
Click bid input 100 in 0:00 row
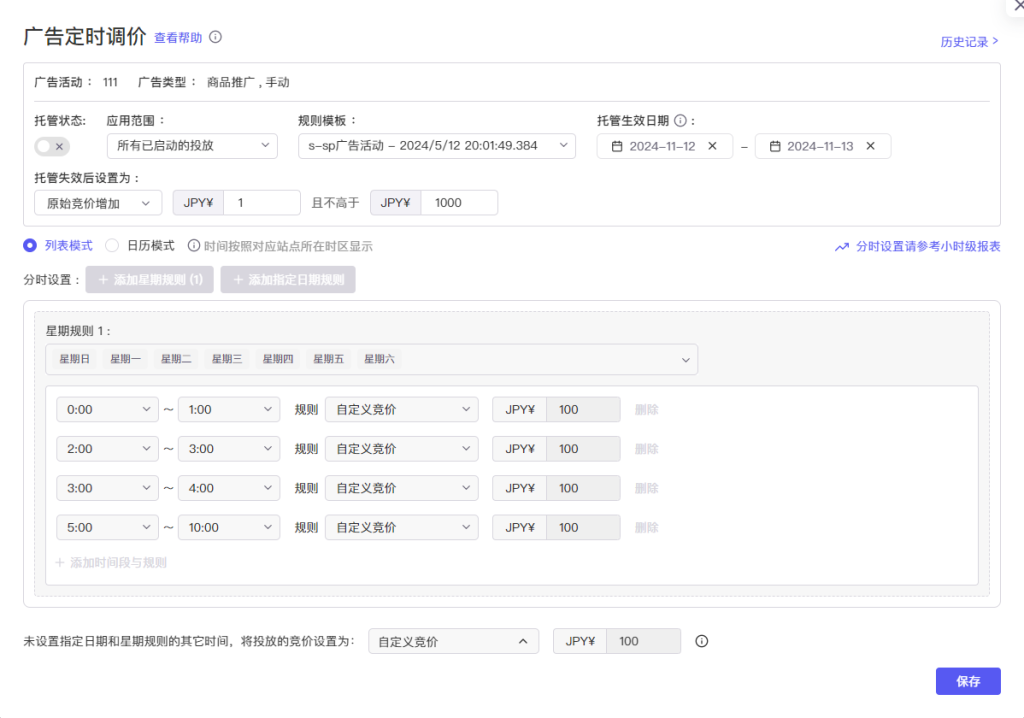click(583, 410)
